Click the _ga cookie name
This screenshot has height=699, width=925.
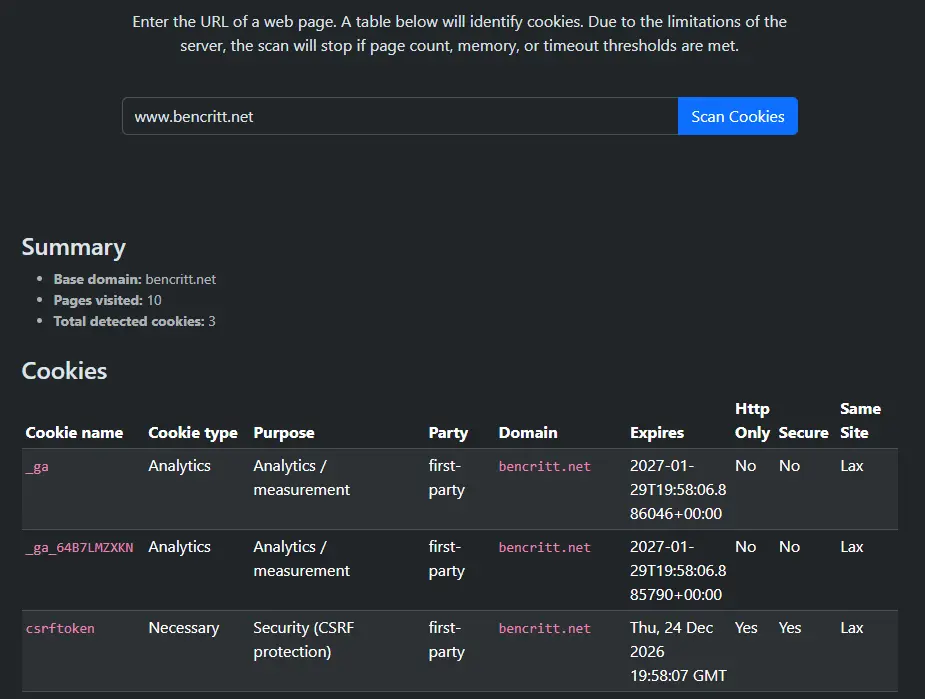tap(37, 467)
